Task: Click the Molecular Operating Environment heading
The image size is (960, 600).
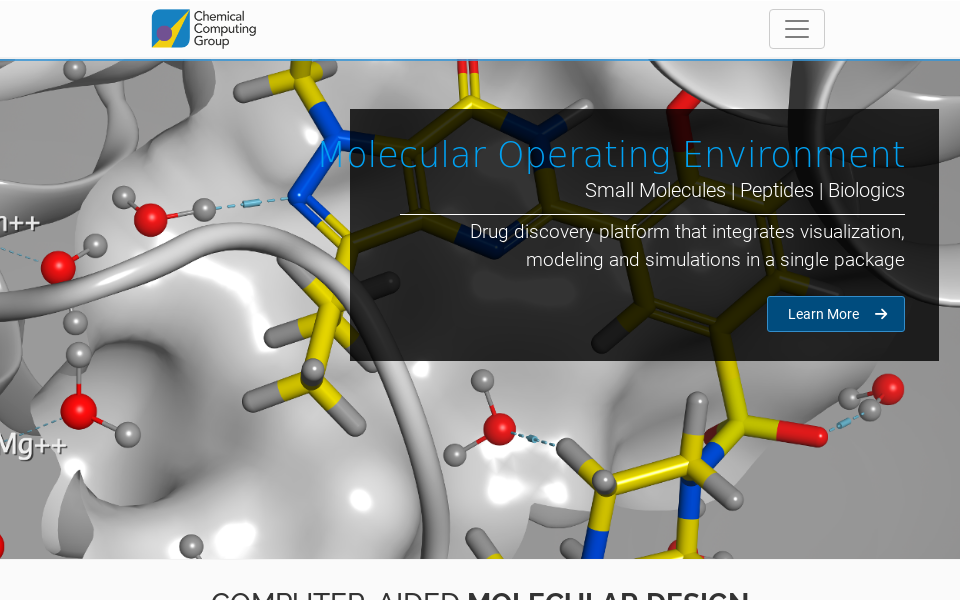Action: pyautogui.click(x=612, y=155)
